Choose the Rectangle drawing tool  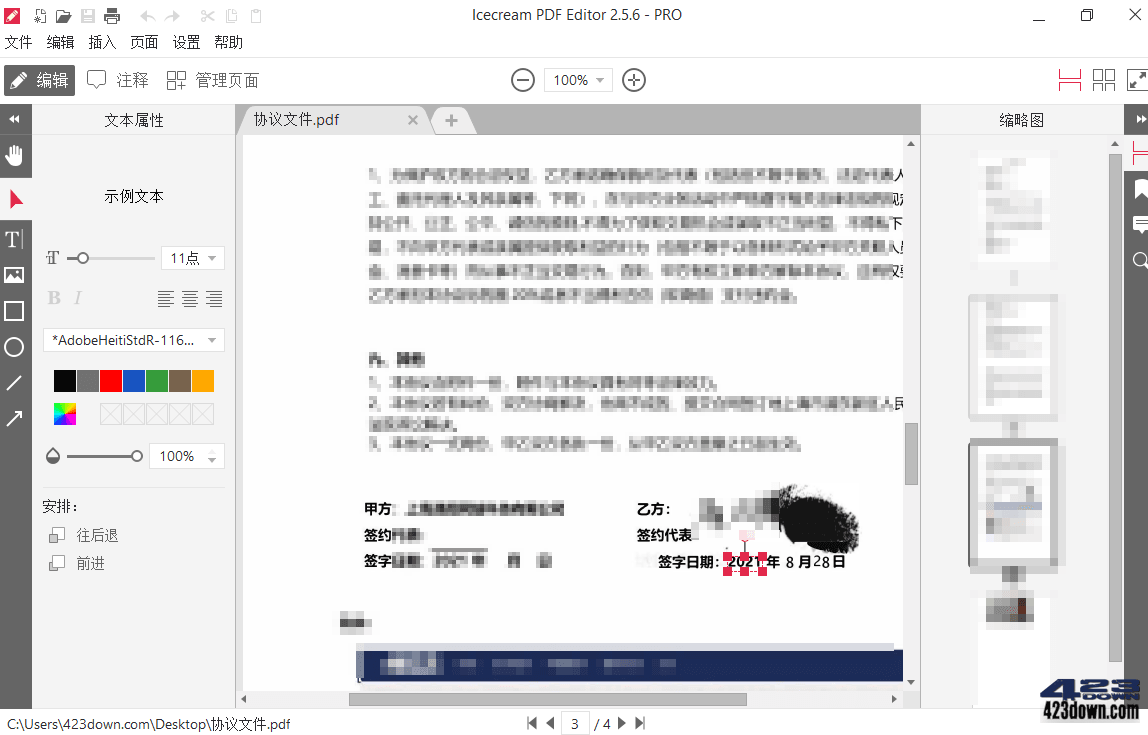tap(14, 311)
